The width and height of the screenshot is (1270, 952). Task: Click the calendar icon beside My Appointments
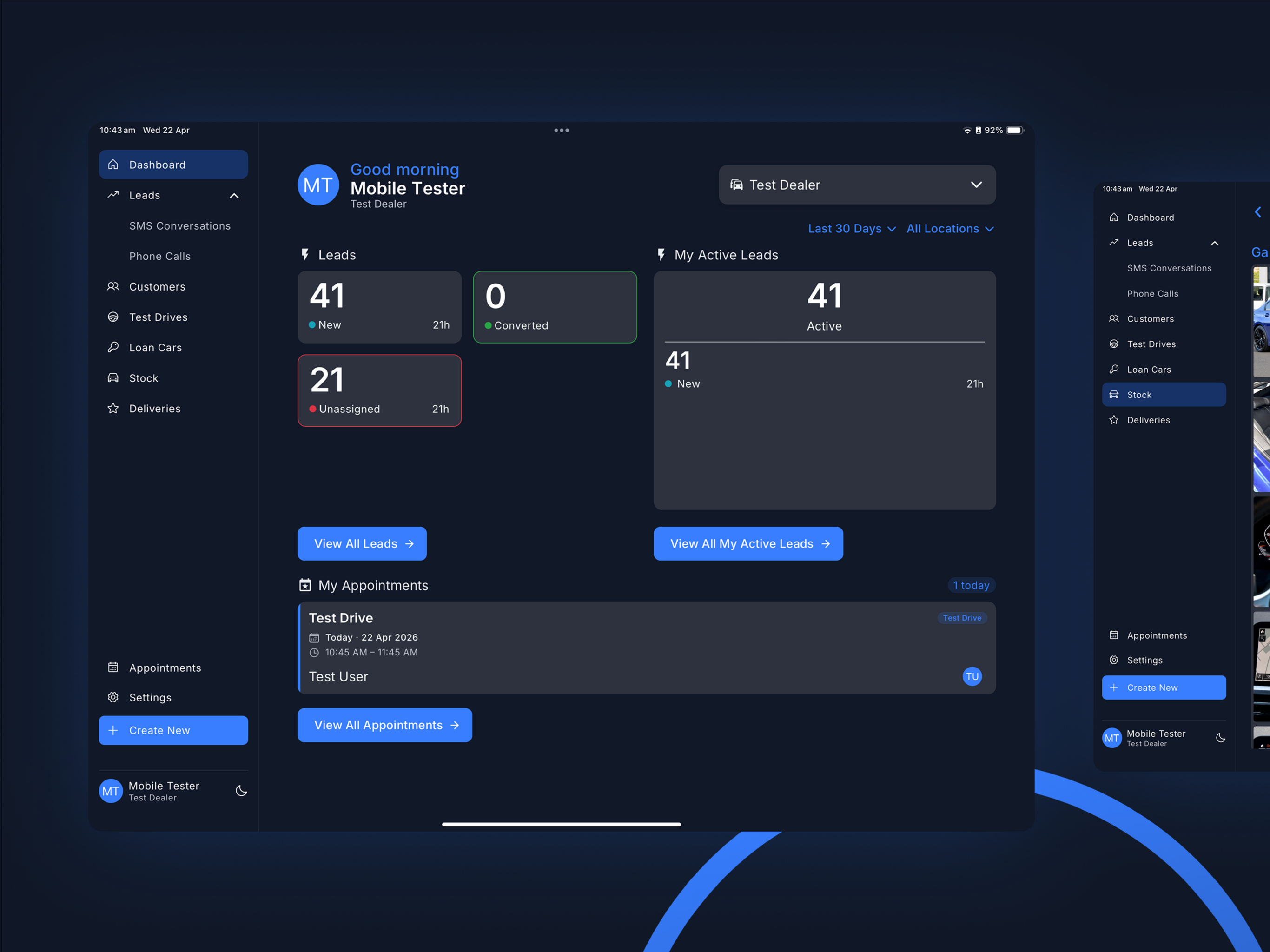305,585
